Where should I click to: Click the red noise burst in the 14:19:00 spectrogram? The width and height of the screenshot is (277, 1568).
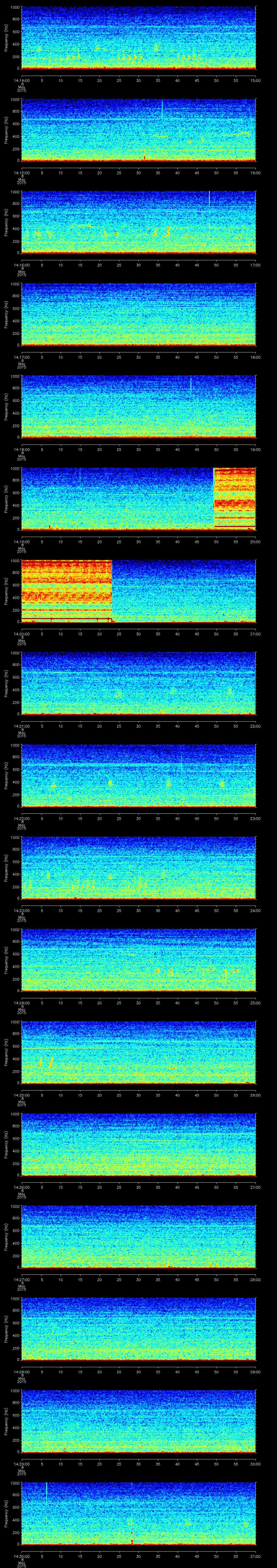[234, 499]
